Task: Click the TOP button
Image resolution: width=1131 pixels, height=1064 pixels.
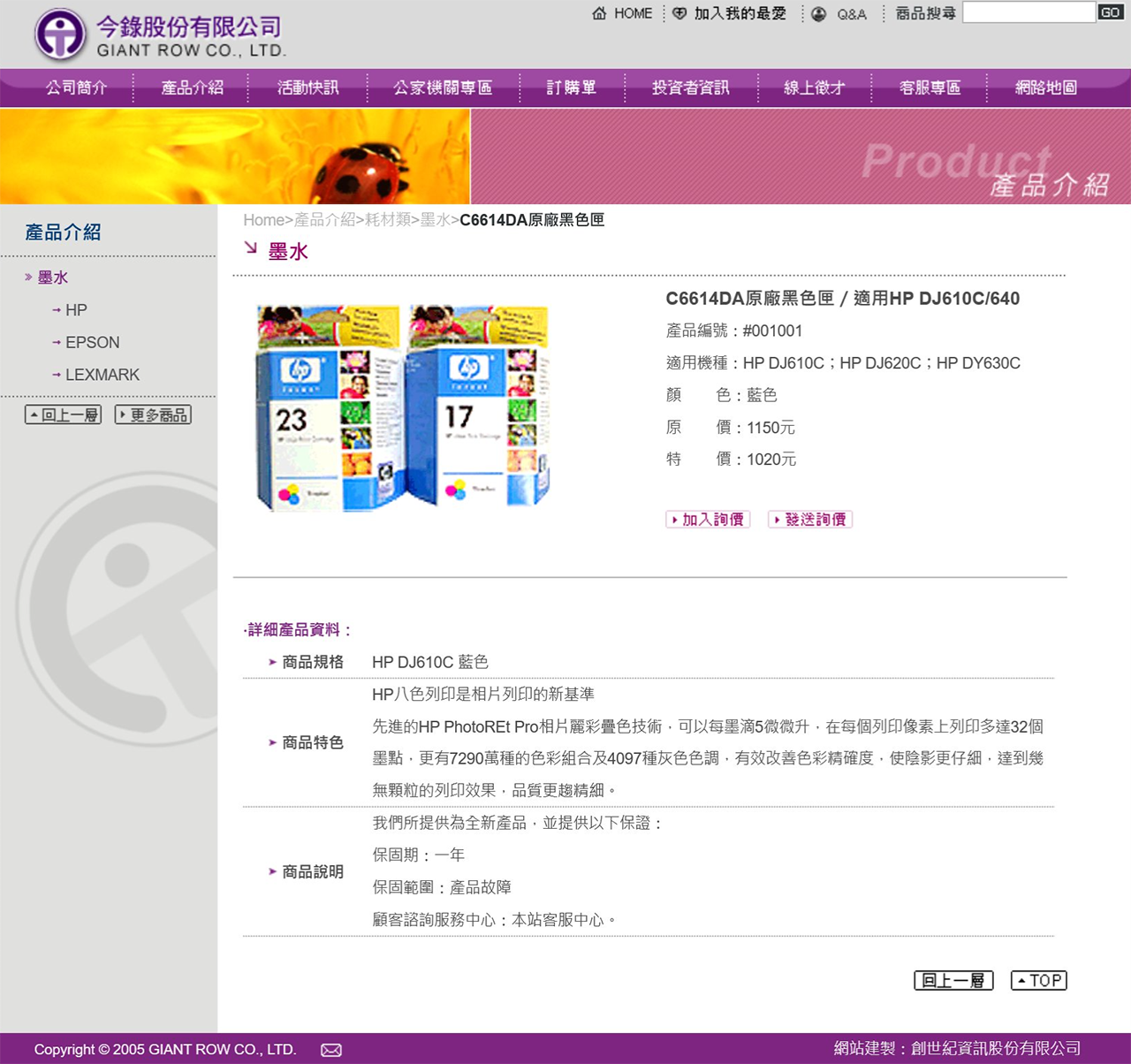Action: [x=1039, y=980]
